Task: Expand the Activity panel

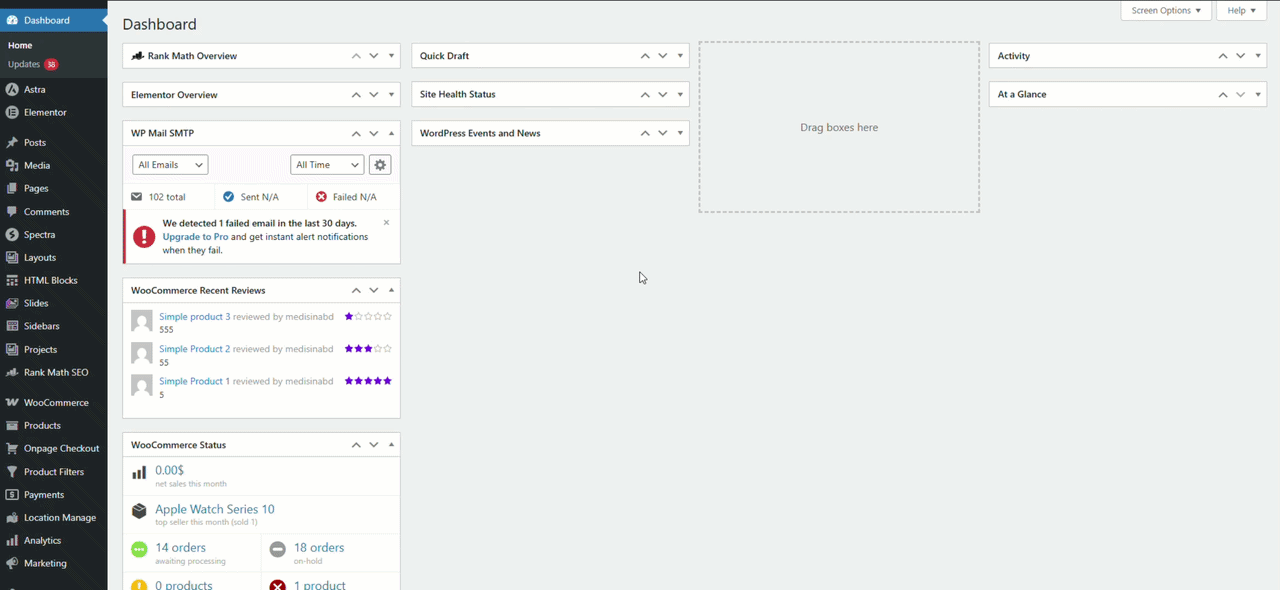Action: (1258, 56)
